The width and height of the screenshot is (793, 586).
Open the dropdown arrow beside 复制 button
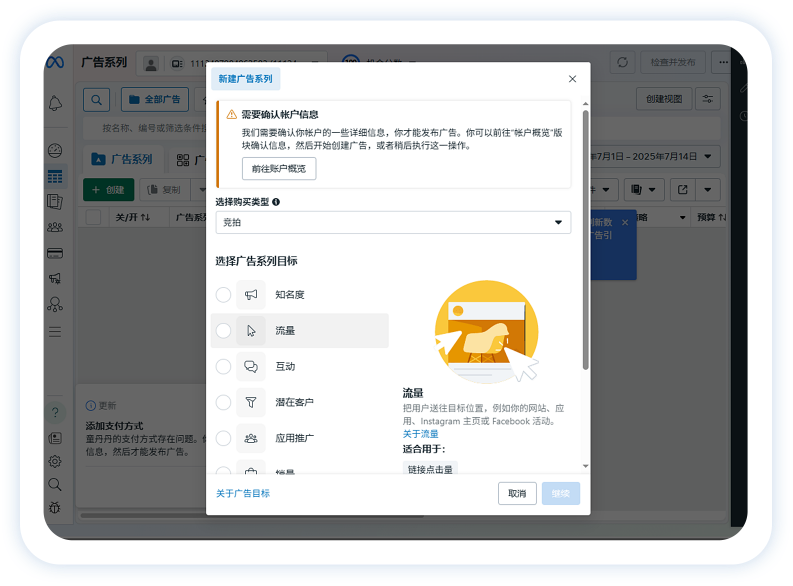coord(202,190)
